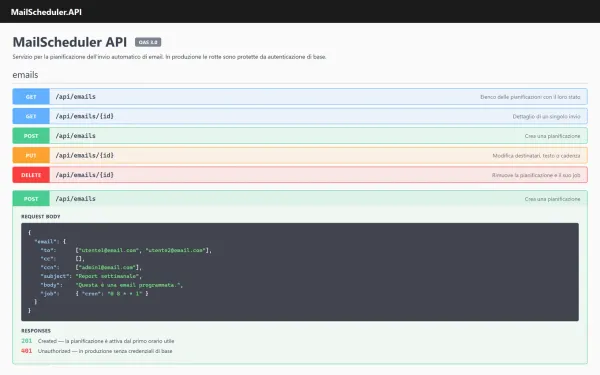Click the "subject" key in the JSON example
The height and width of the screenshot is (375, 600).
[56, 276]
